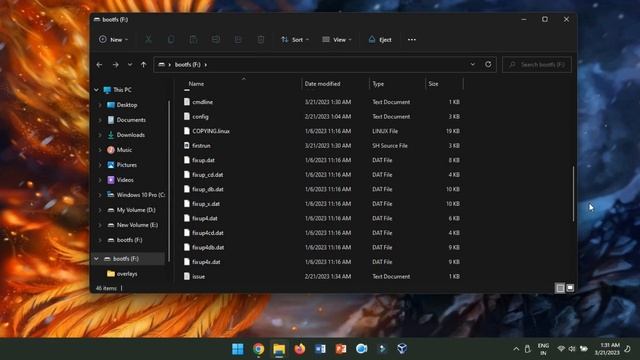Switch to large thumbnails view button
The height and width of the screenshot is (360, 640).
pos(570,288)
